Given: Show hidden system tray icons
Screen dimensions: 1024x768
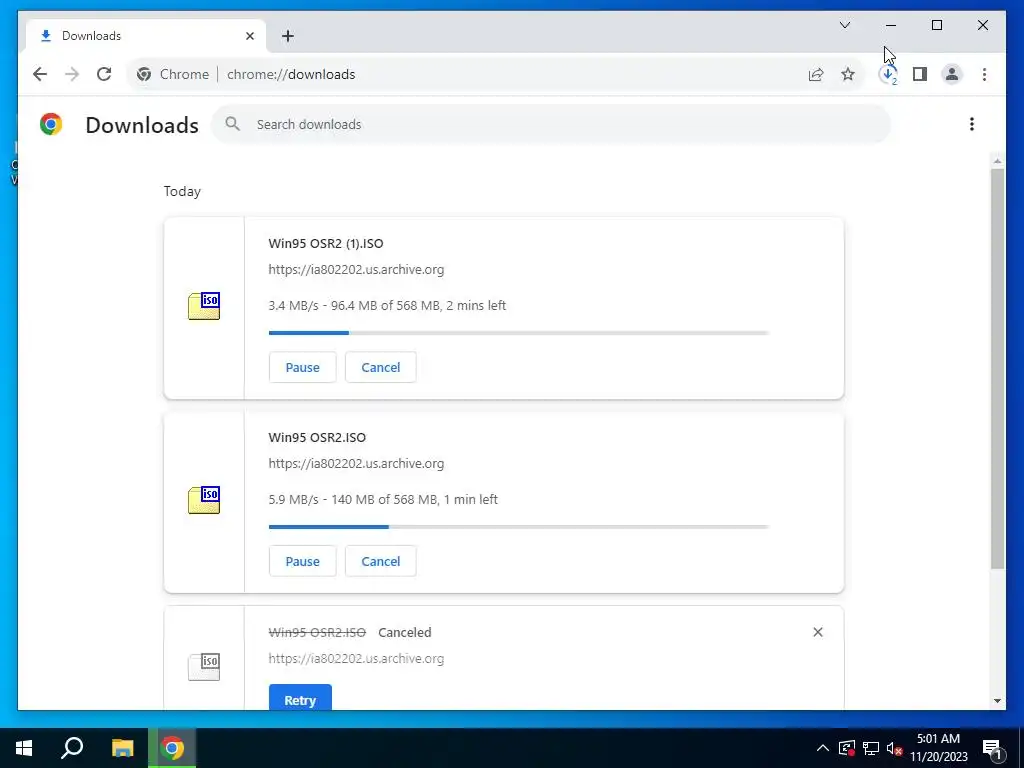Looking at the screenshot, I should pos(823,748).
